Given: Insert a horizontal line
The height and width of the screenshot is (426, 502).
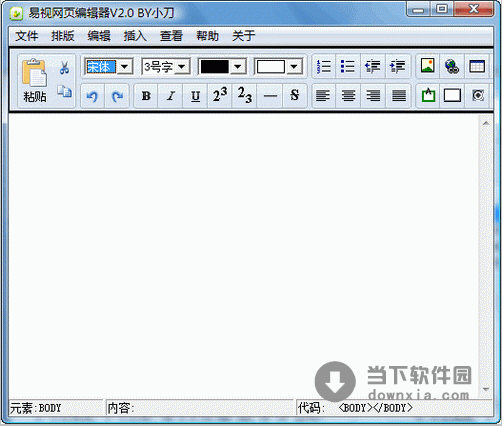Looking at the screenshot, I should [270, 96].
